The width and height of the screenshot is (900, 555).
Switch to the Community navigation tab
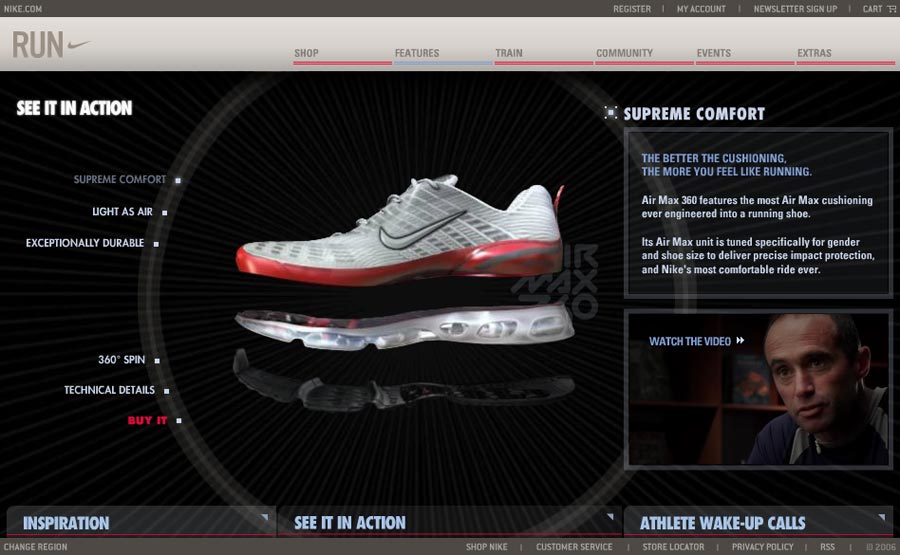pos(624,54)
